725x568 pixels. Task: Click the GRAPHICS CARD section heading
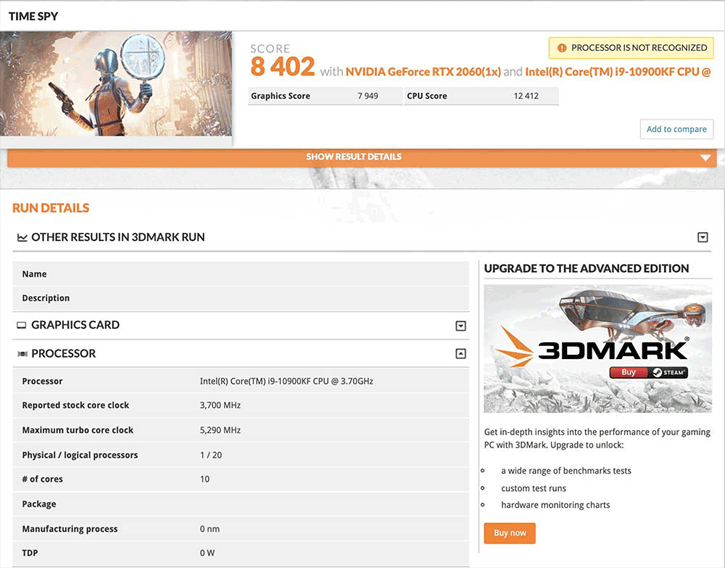[x=75, y=325]
